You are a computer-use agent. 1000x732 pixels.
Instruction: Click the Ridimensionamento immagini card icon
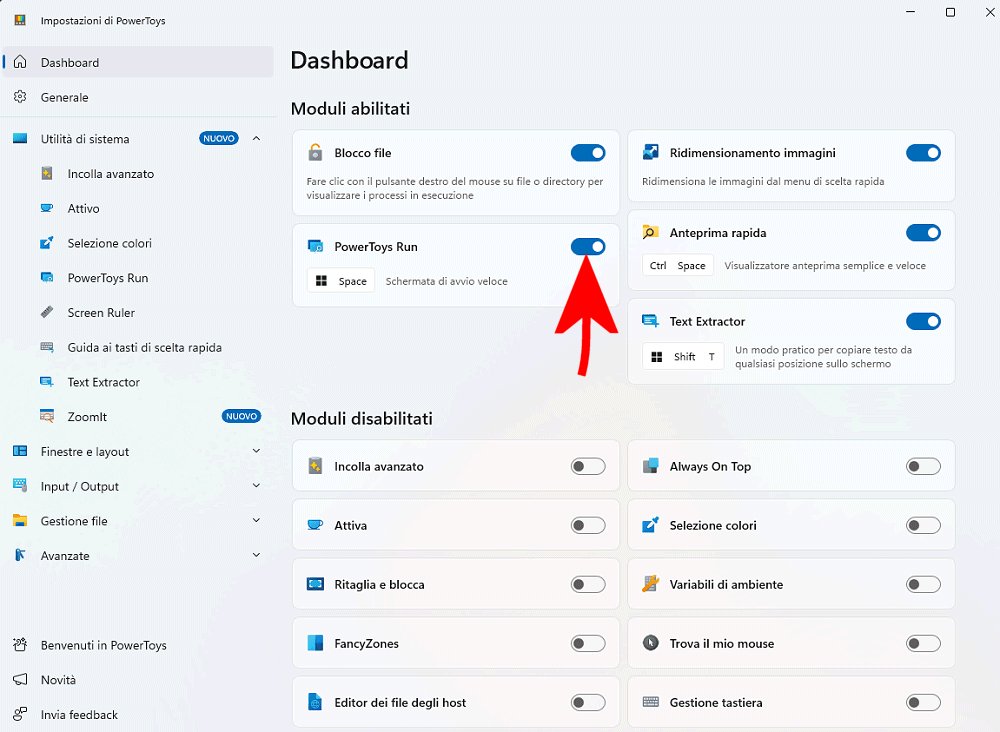click(x=651, y=152)
